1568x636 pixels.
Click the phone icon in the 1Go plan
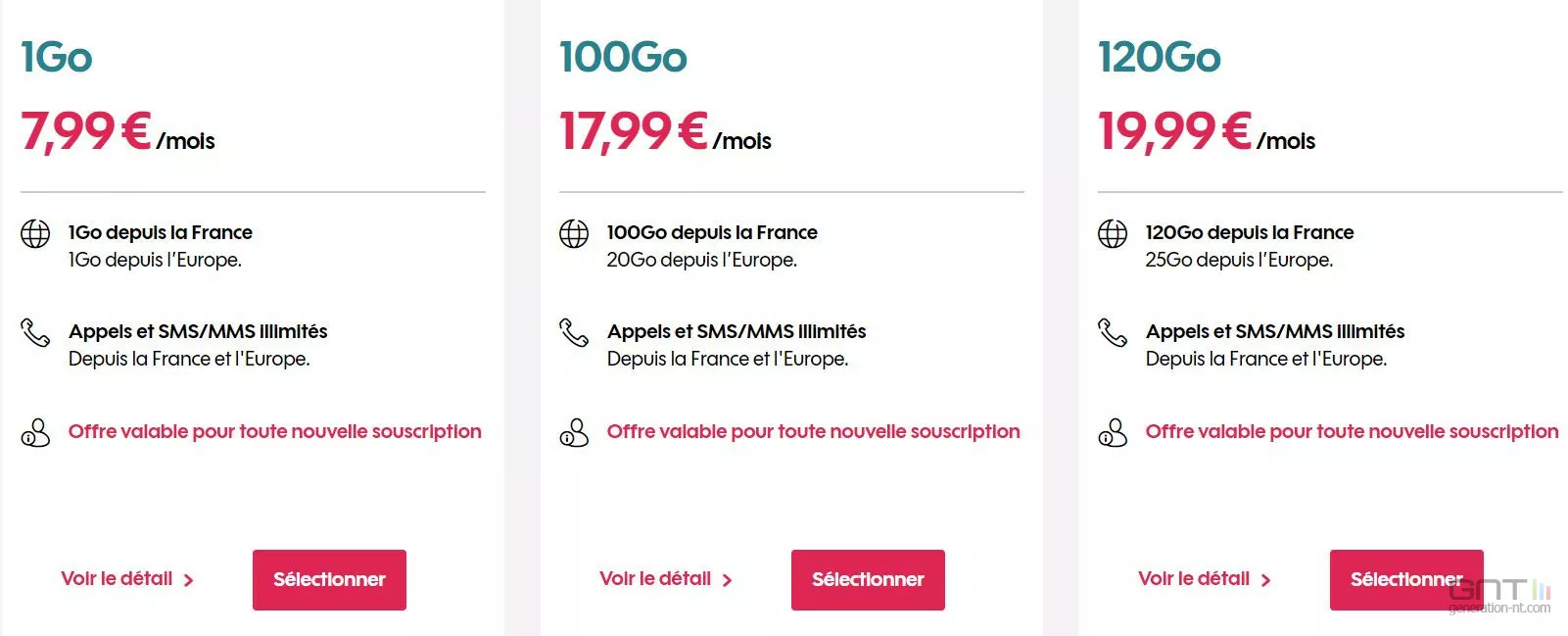pyautogui.click(x=35, y=333)
